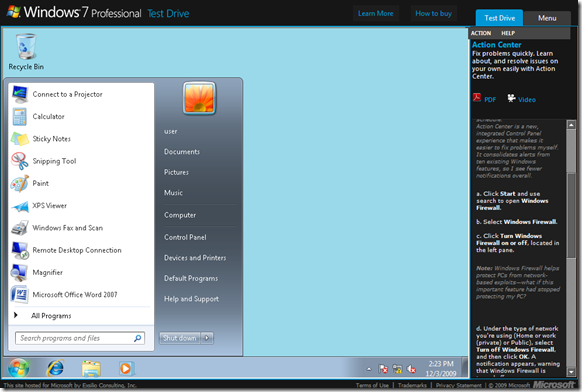Click the sidebar scrollbar thumb

point(571,215)
